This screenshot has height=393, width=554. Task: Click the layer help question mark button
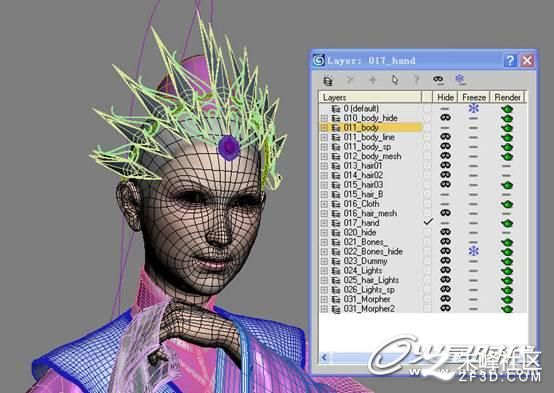pos(509,61)
